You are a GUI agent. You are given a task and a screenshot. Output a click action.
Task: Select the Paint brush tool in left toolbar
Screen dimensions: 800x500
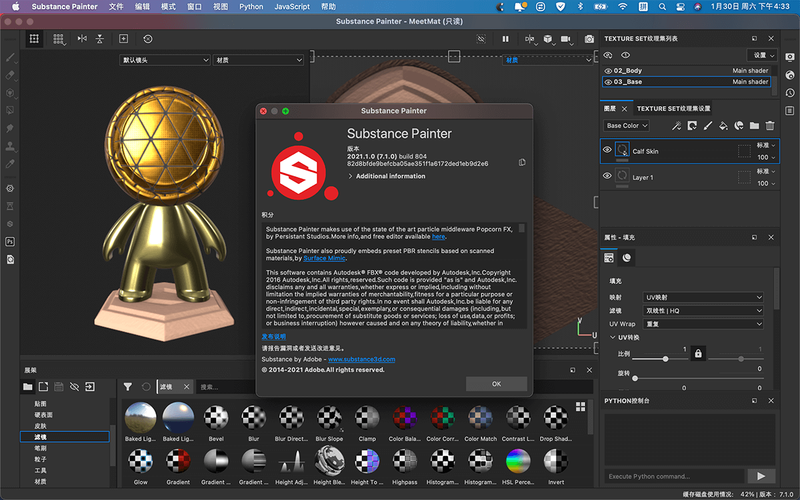10,57
